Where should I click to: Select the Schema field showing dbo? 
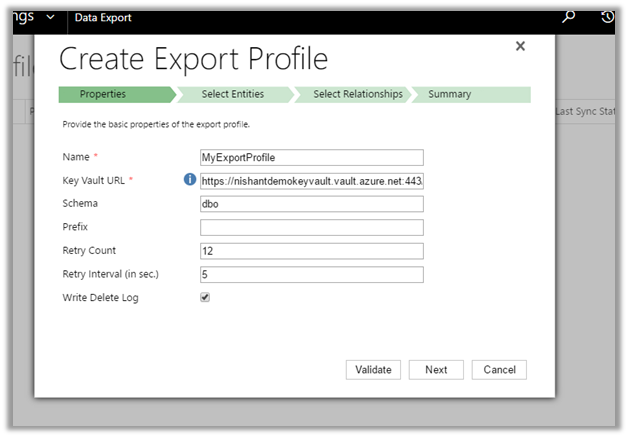click(311, 204)
